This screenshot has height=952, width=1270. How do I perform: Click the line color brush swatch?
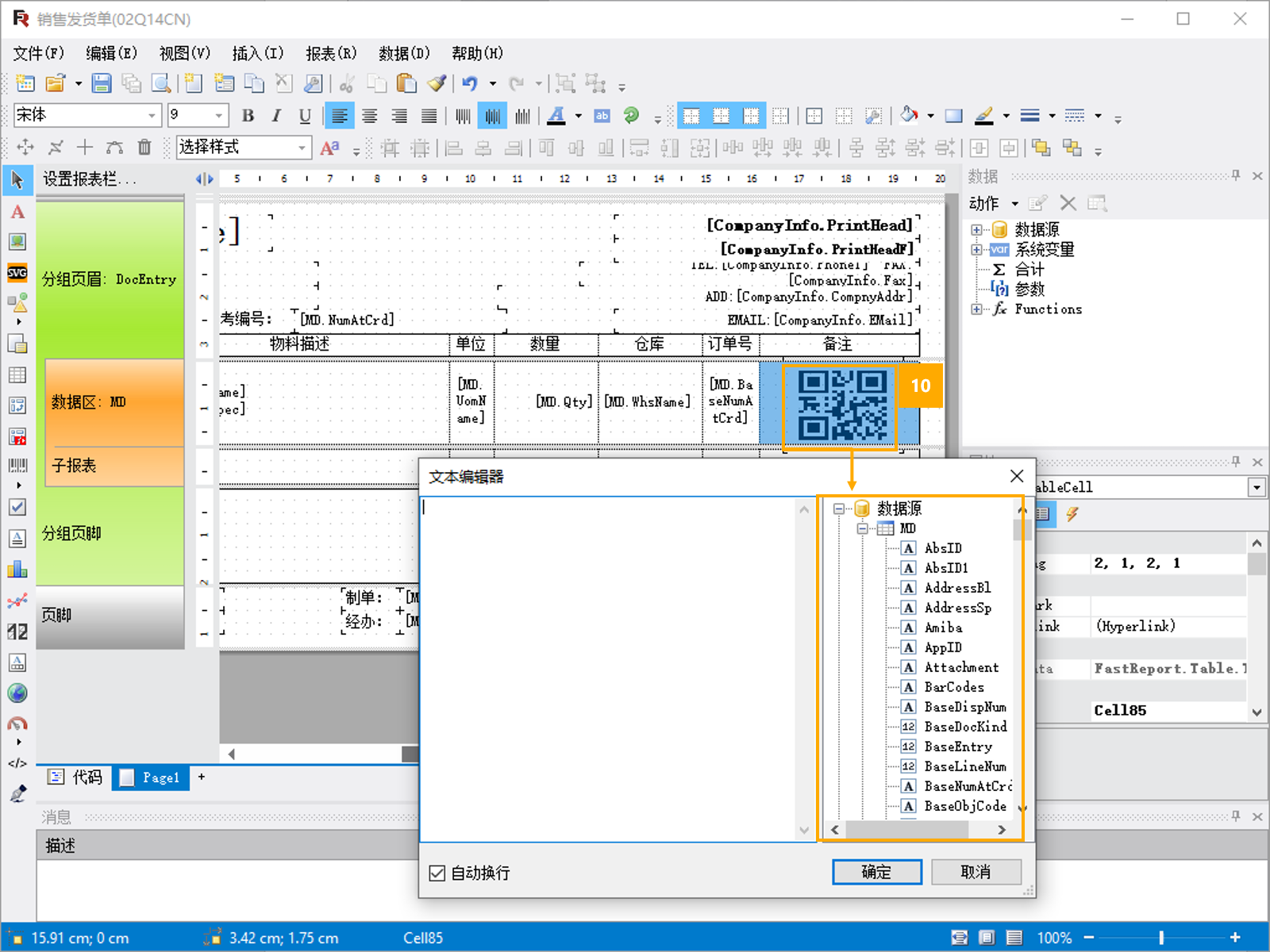984,116
